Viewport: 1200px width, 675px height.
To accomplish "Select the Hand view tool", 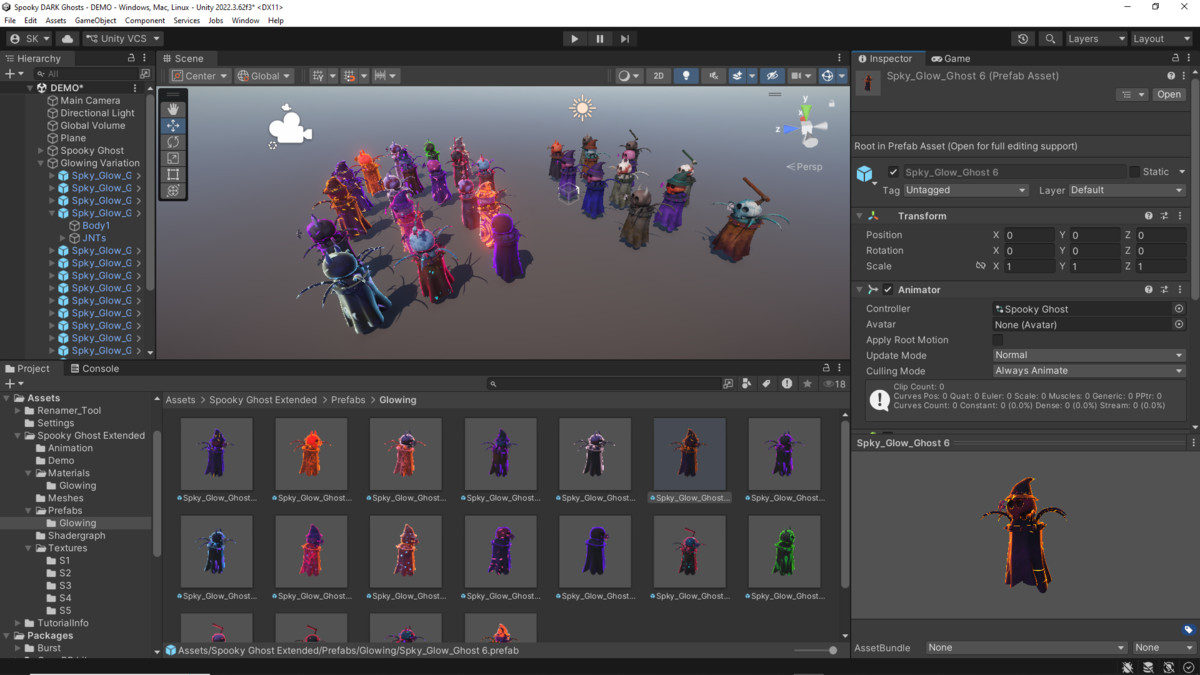I will pyautogui.click(x=174, y=109).
